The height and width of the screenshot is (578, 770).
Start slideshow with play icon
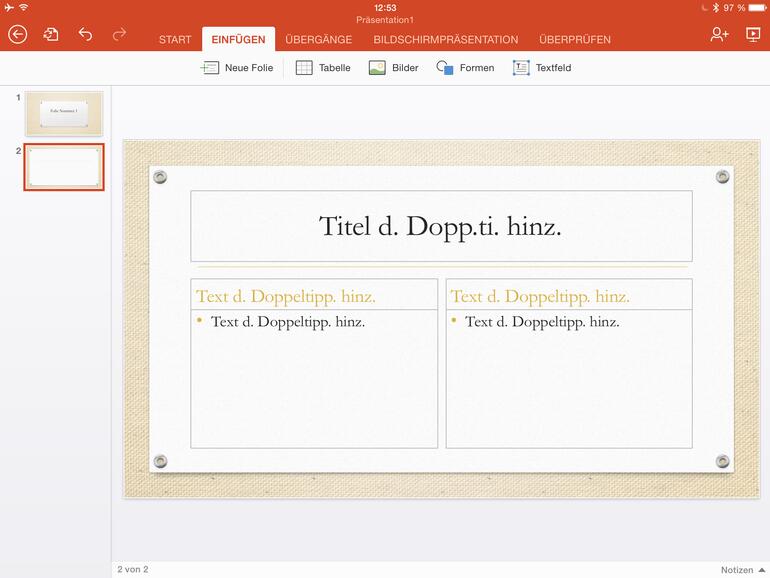[753, 35]
